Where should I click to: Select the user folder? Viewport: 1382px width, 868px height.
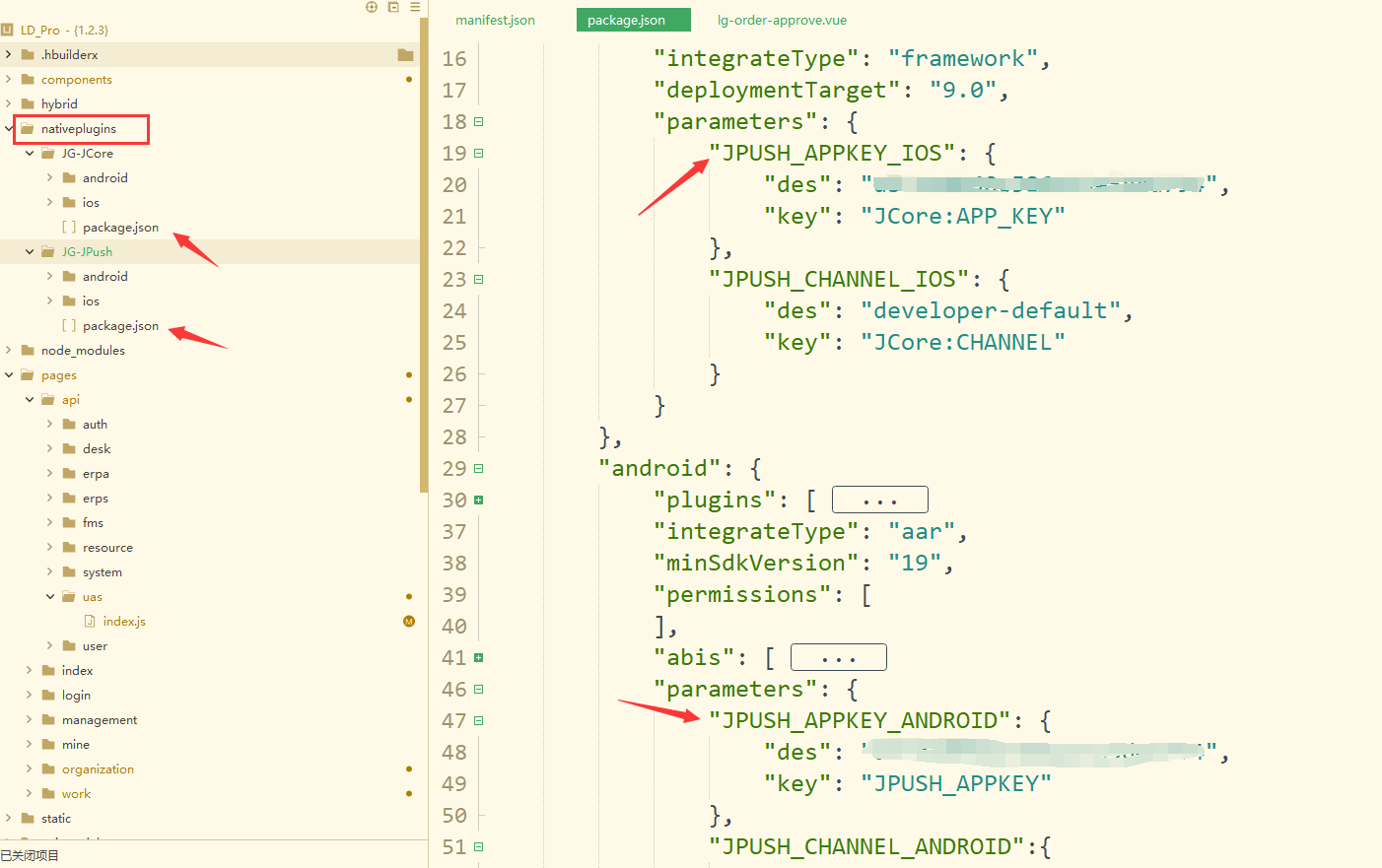(95, 645)
